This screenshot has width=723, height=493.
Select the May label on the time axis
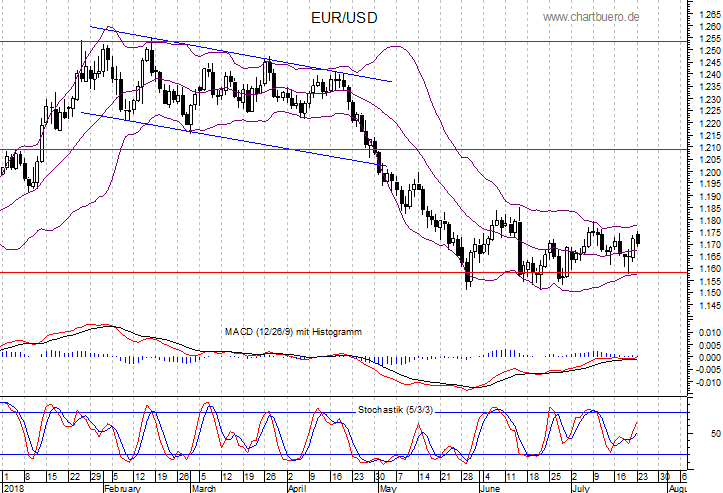click(x=386, y=487)
